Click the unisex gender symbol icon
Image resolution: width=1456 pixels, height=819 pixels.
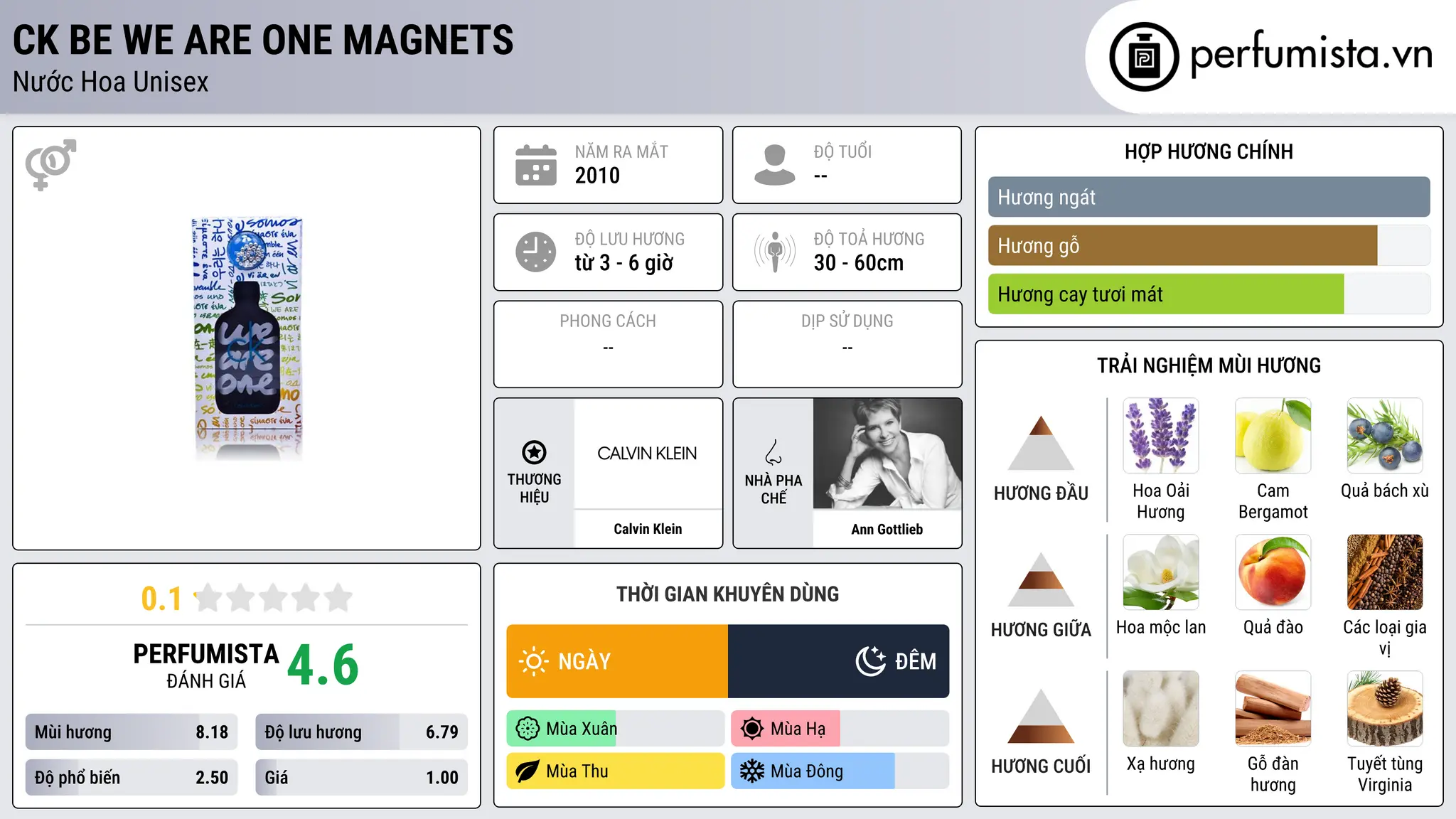pos(50,164)
